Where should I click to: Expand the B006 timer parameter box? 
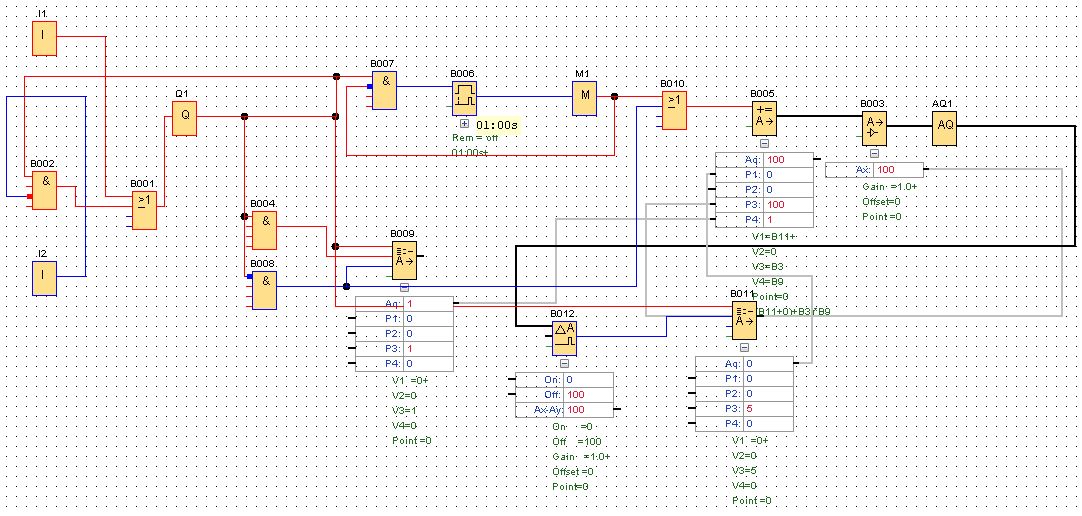464,123
